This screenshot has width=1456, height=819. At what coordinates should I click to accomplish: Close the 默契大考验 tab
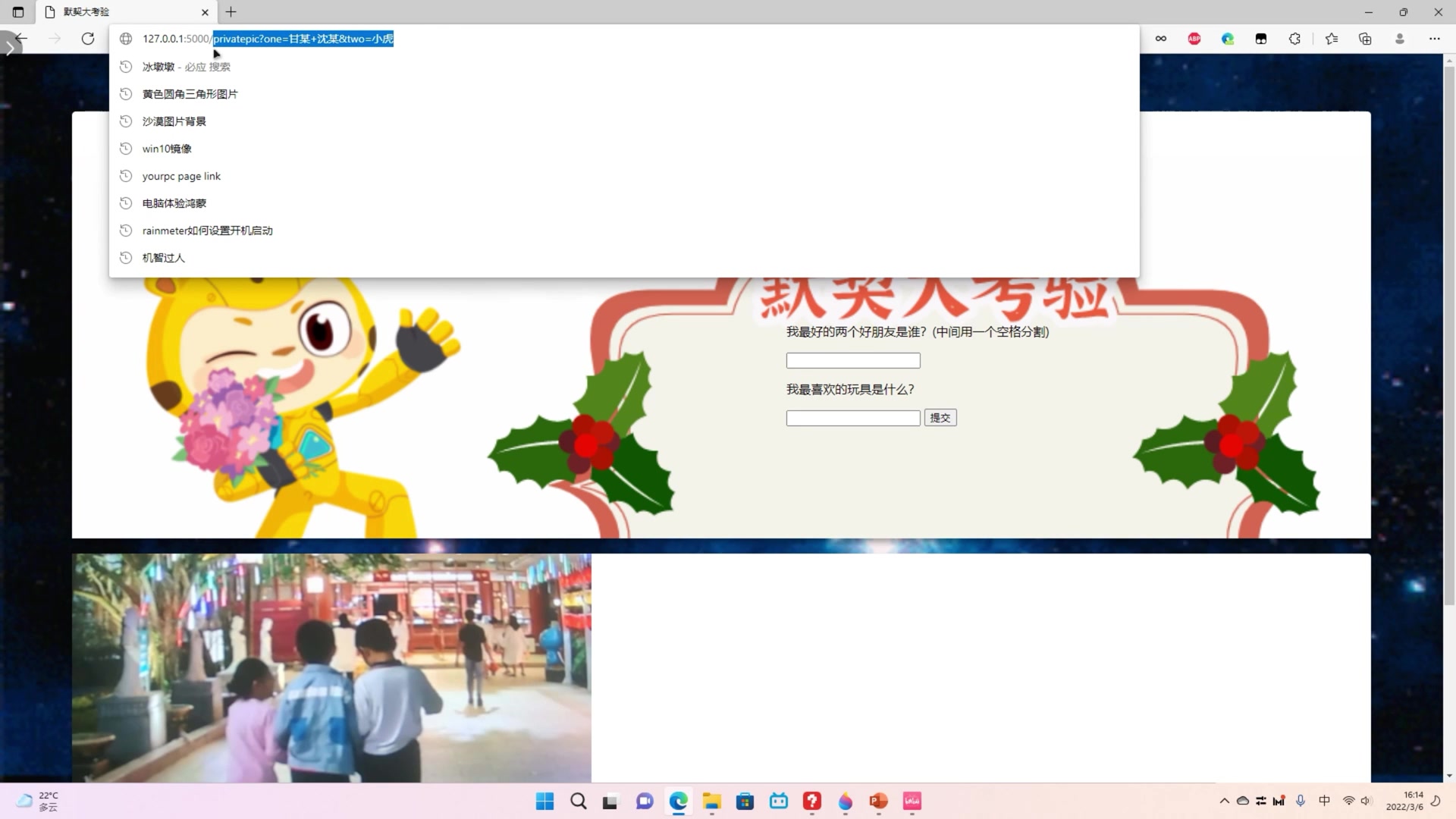(x=205, y=12)
